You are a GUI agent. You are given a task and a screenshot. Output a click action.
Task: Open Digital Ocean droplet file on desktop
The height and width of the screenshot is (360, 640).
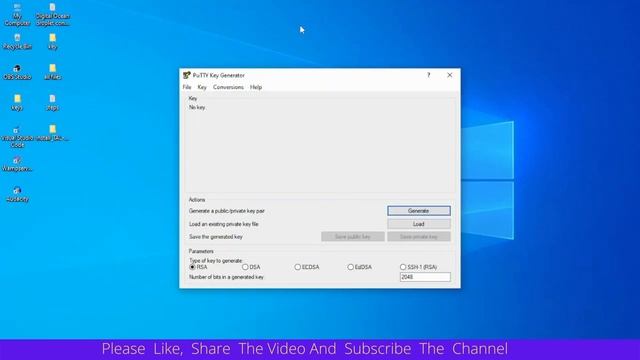coord(53,15)
